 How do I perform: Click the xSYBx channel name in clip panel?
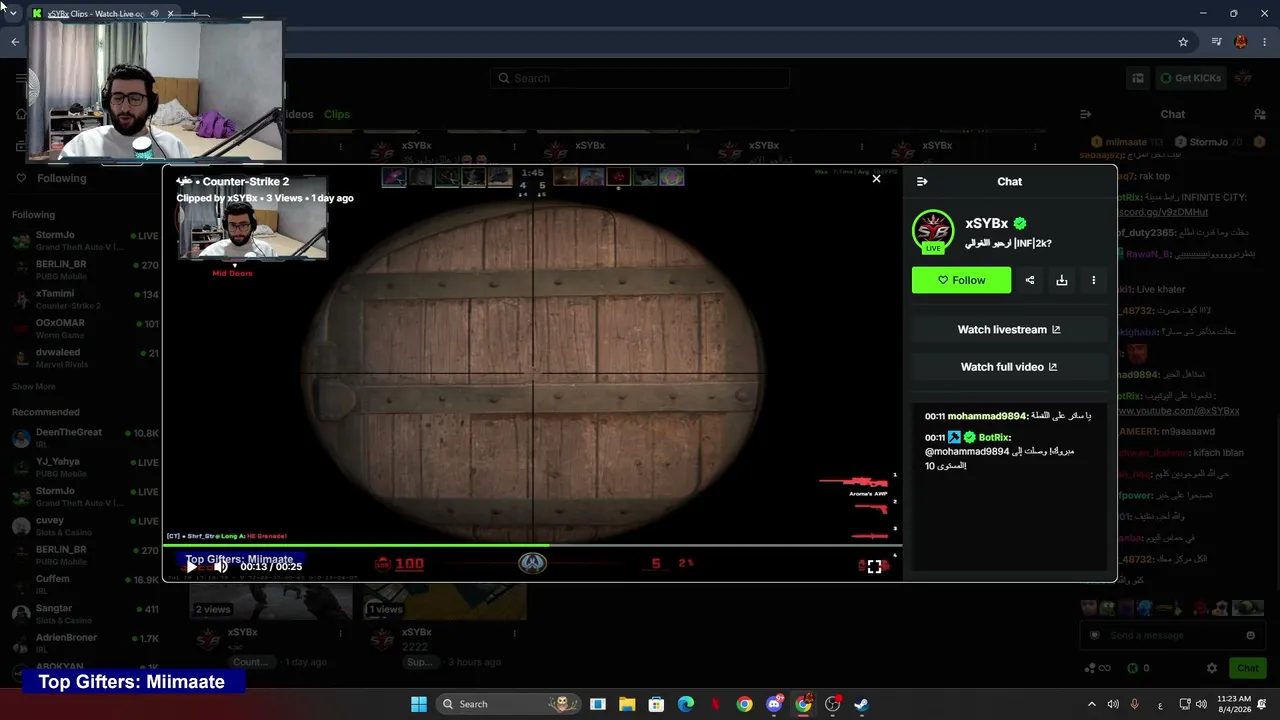[x=987, y=223]
